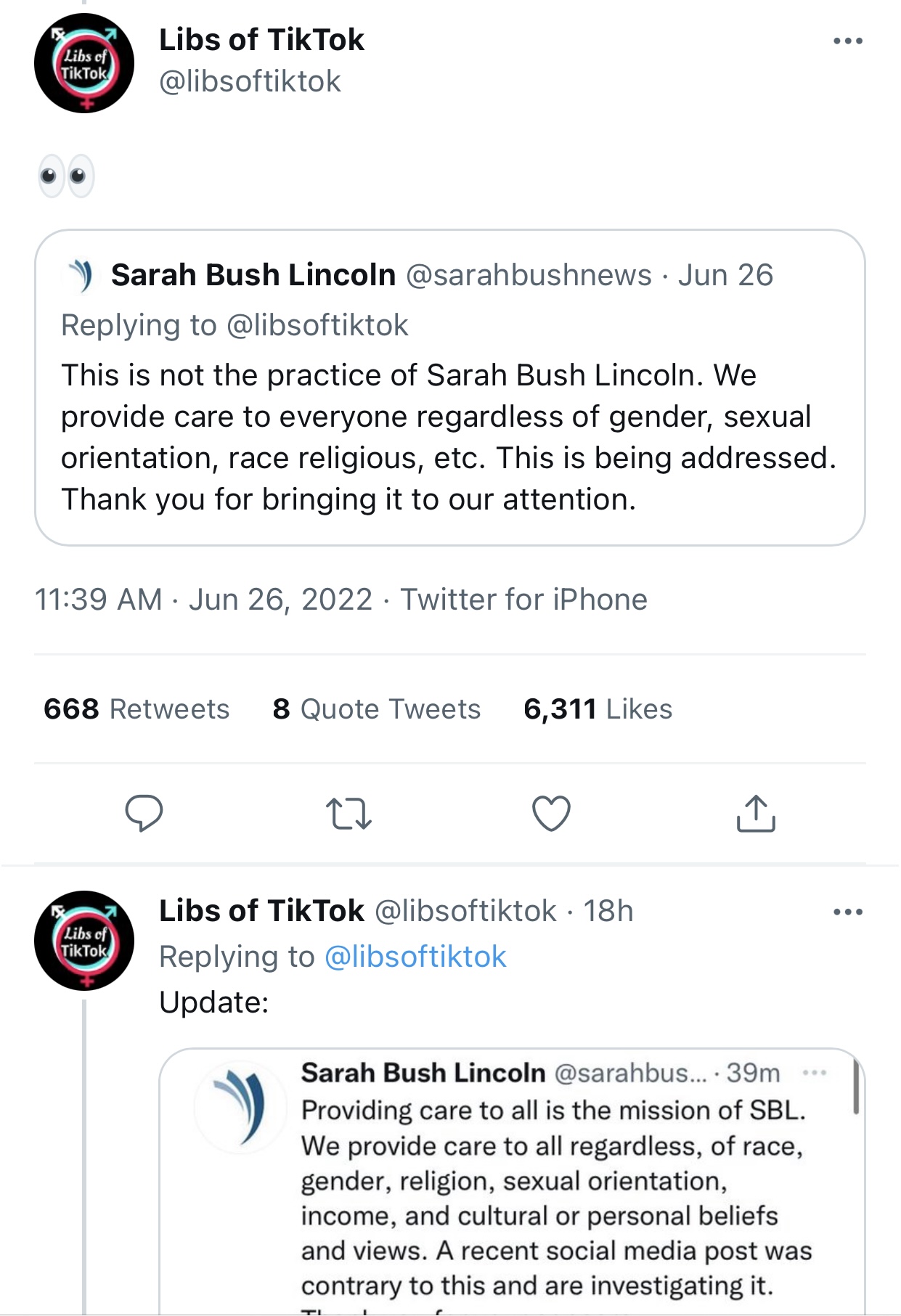Tap Libs of TikTok avatar on reply tweet

[x=84, y=941]
